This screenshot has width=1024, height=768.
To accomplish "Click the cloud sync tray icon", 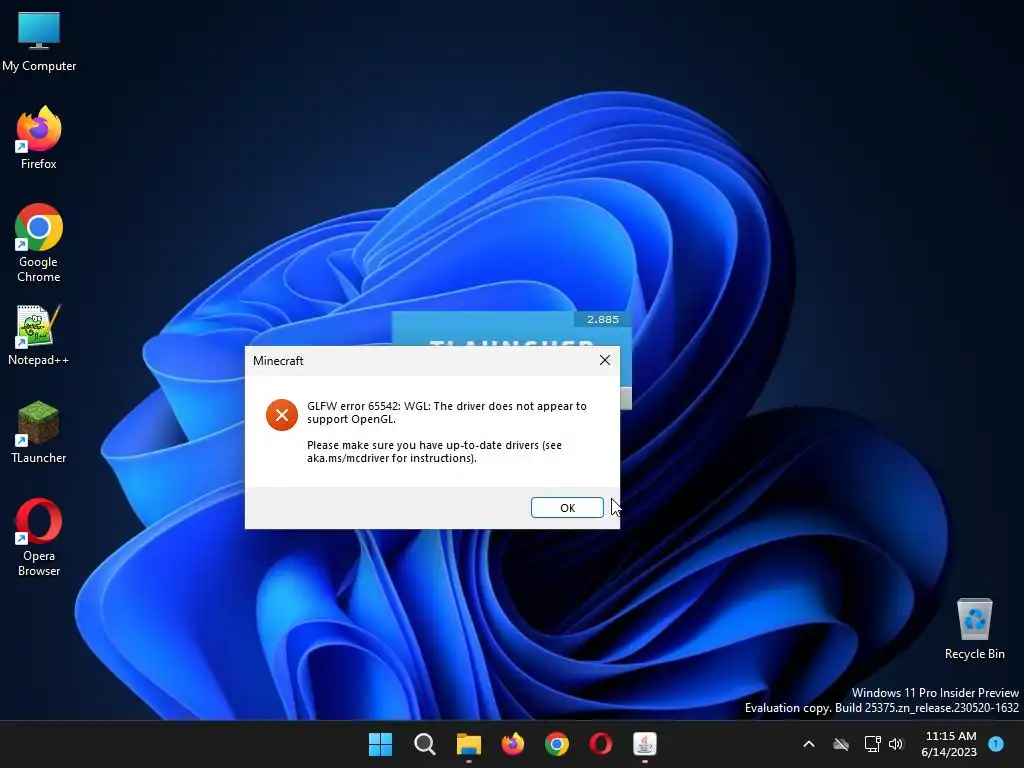I will (x=841, y=744).
